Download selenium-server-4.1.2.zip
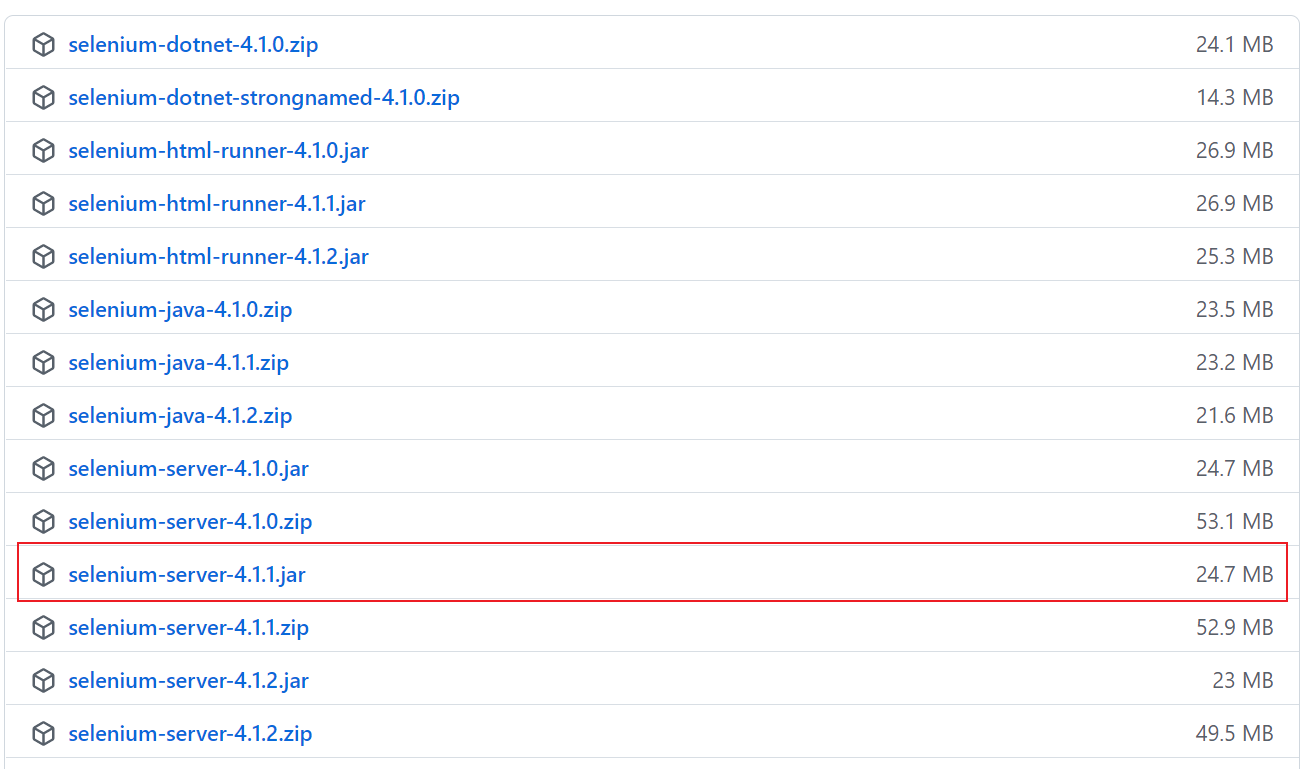1308x769 pixels. click(x=190, y=734)
